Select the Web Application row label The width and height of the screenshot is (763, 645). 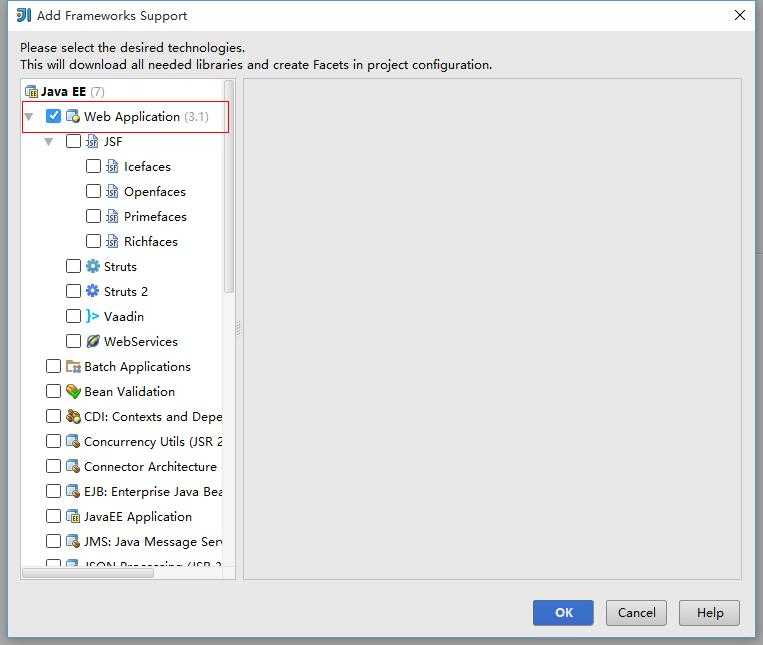coord(132,117)
